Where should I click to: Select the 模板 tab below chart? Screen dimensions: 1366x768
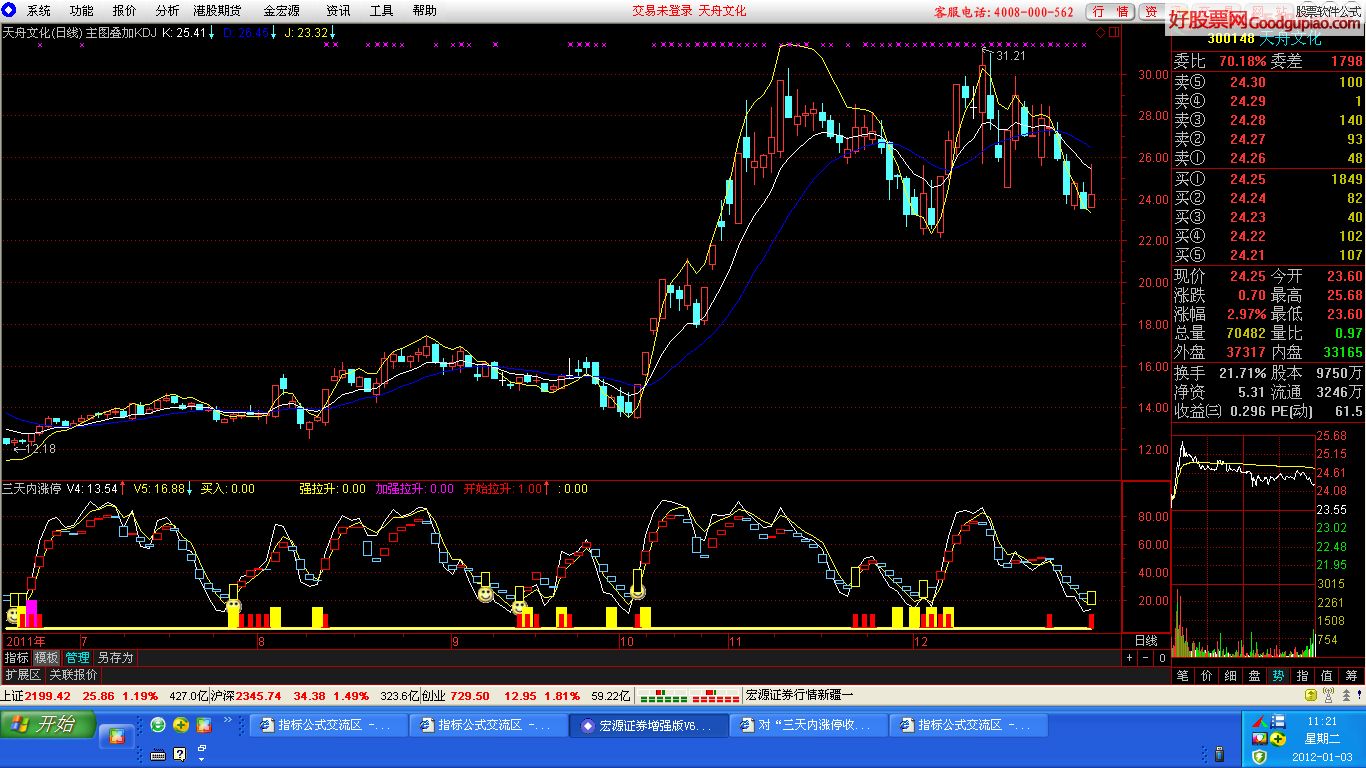(x=47, y=658)
